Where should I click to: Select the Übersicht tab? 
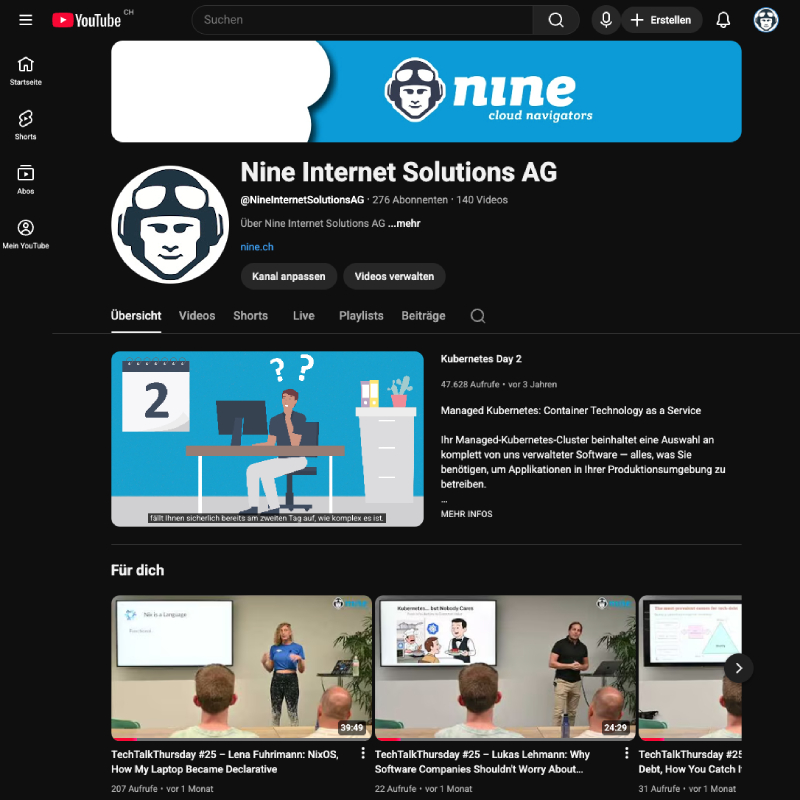coord(136,316)
